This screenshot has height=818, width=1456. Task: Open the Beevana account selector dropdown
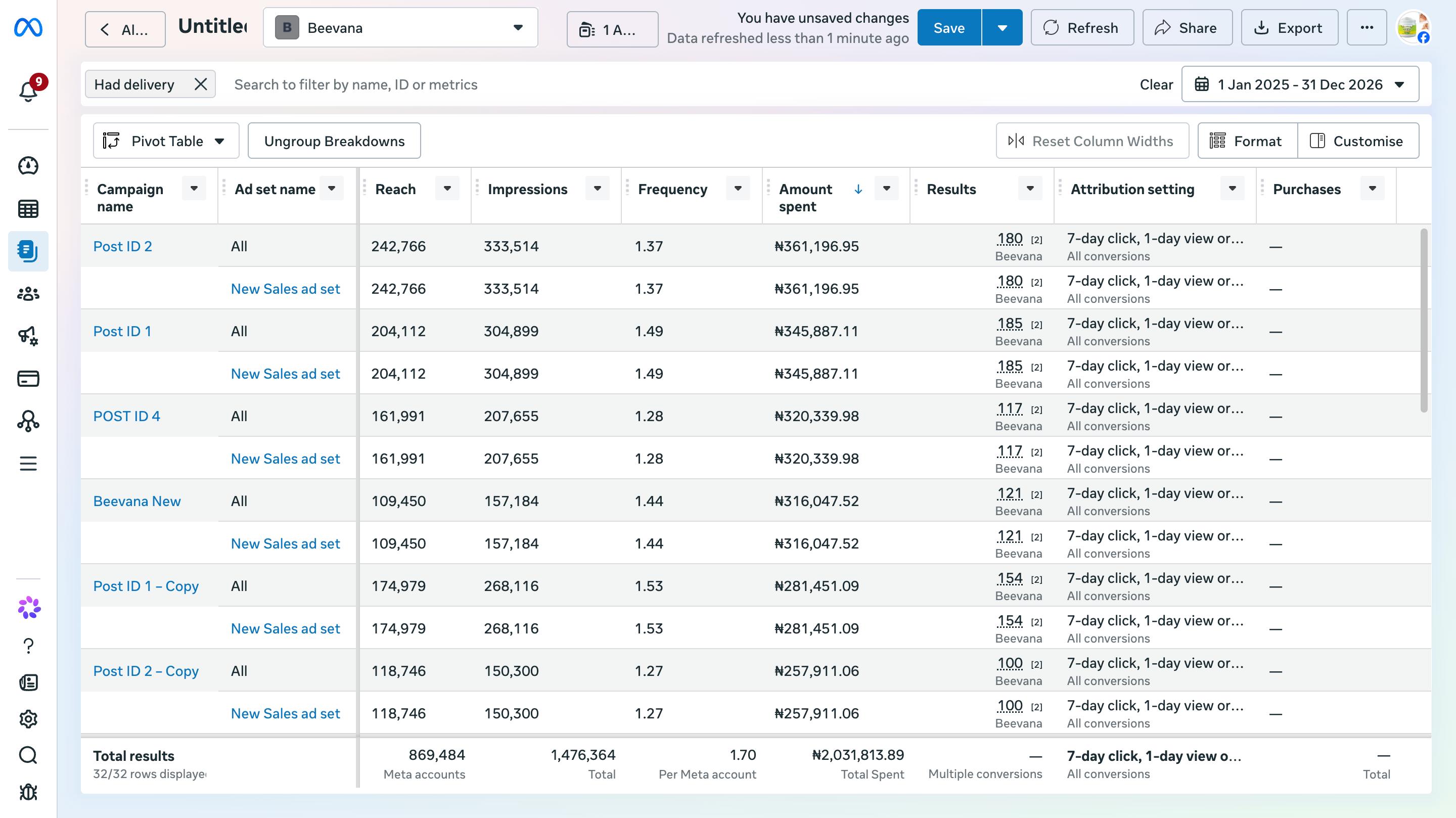pos(400,28)
